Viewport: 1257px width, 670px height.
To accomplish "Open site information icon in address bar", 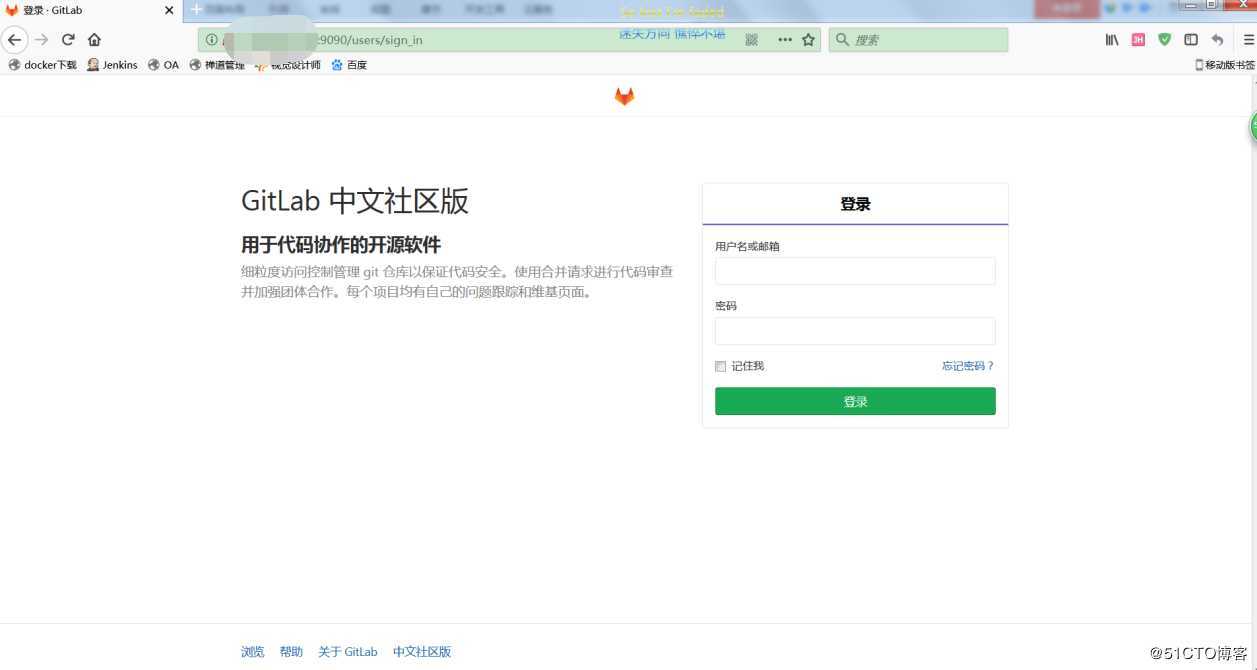I will (x=211, y=40).
